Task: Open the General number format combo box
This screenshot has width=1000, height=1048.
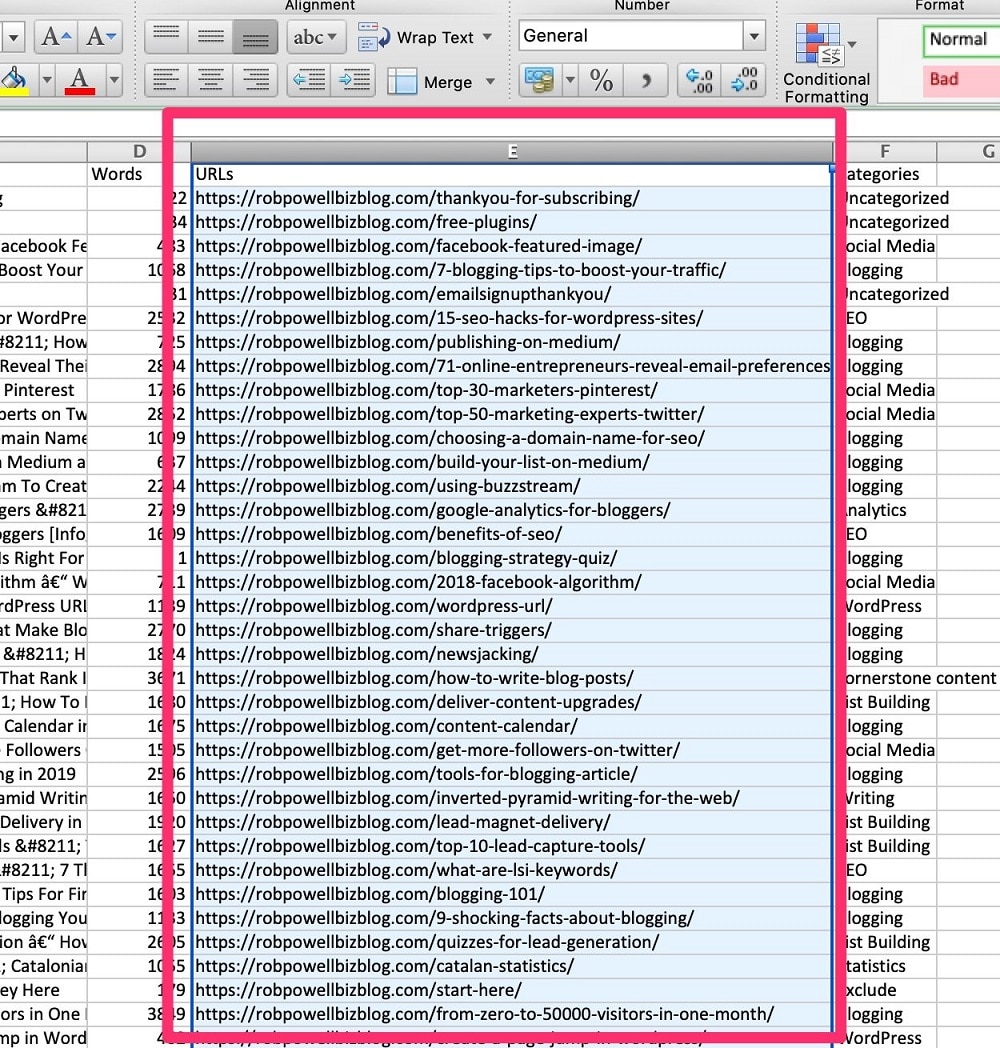Action: (x=642, y=36)
